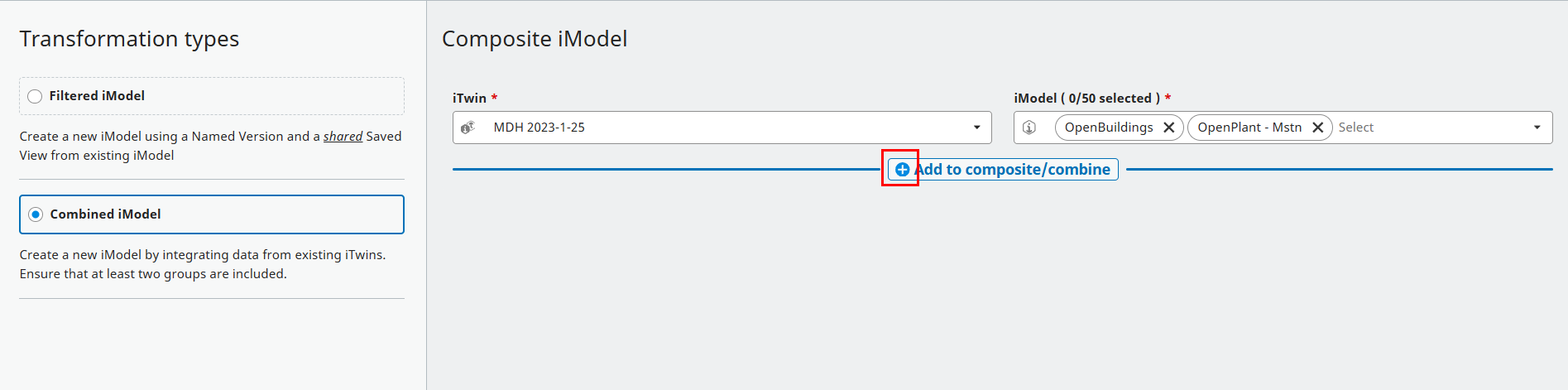Image resolution: width=1568 pixels, height=390 pixels.
Task: Expand the iModel multi-select dropdown arrow
Action: click(x=1537, y=128)
